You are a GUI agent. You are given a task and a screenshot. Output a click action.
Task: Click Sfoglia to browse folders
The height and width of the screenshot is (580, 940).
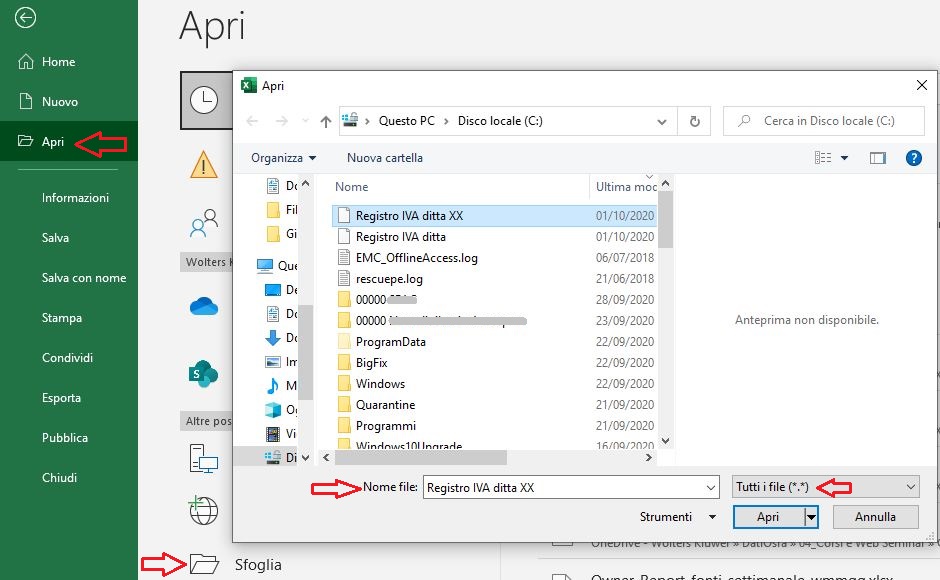tap(236, 564)
